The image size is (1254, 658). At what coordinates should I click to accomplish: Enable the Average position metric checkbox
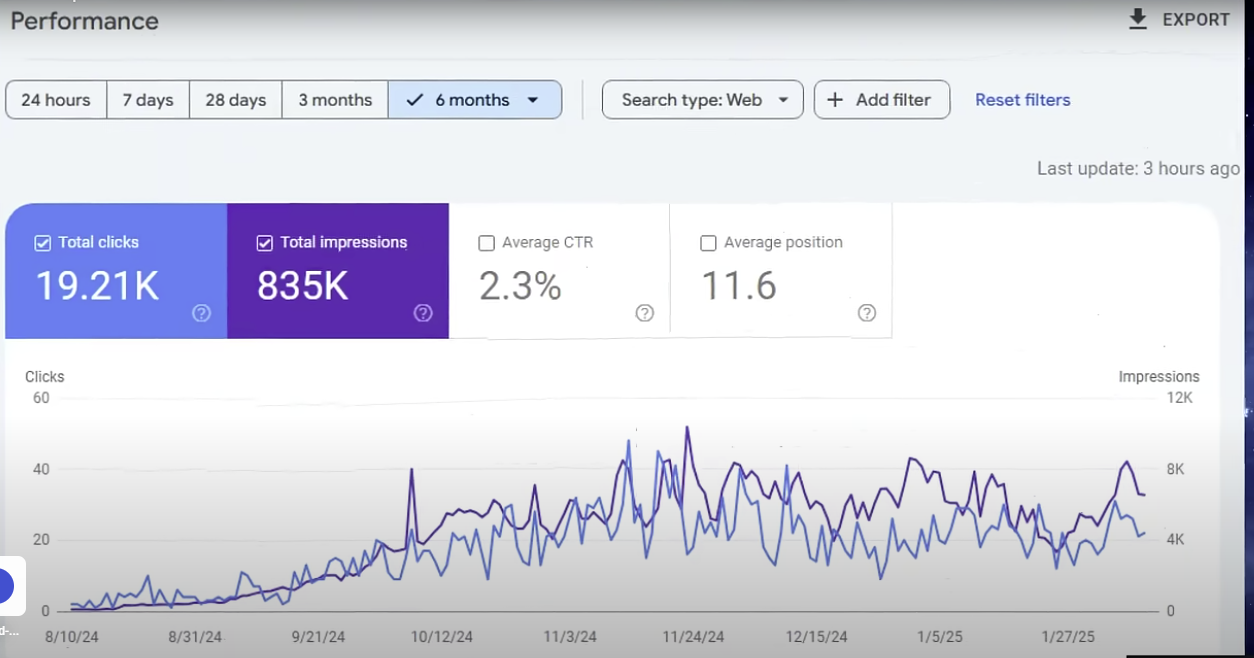tap(708, 242)
